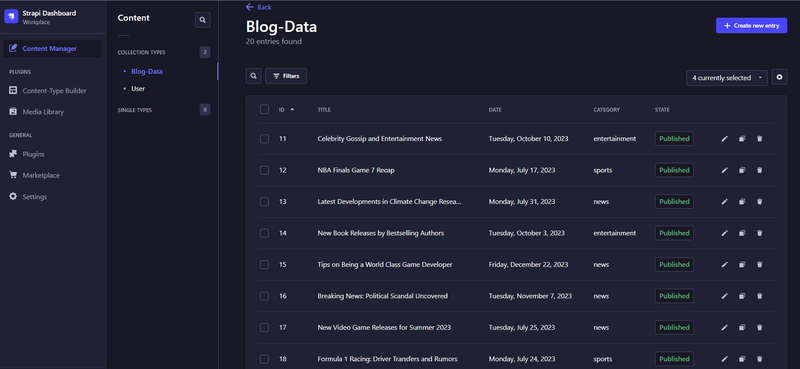Viewport: 800px width, 369px height.
Task: Open the 4 currently selected dropdown
Action: [x=727, y=78]
